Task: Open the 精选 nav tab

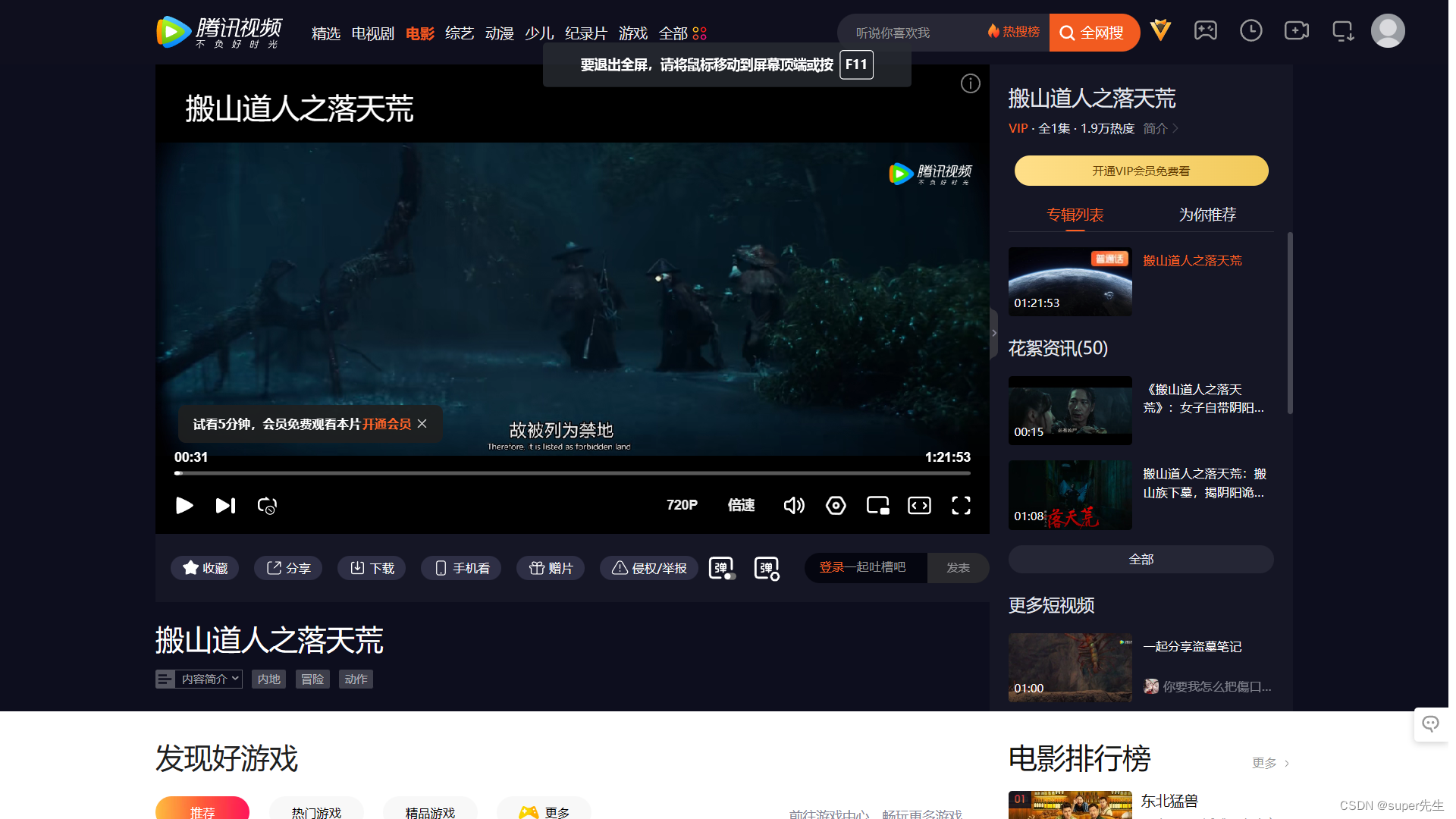Action: [326, 33]
